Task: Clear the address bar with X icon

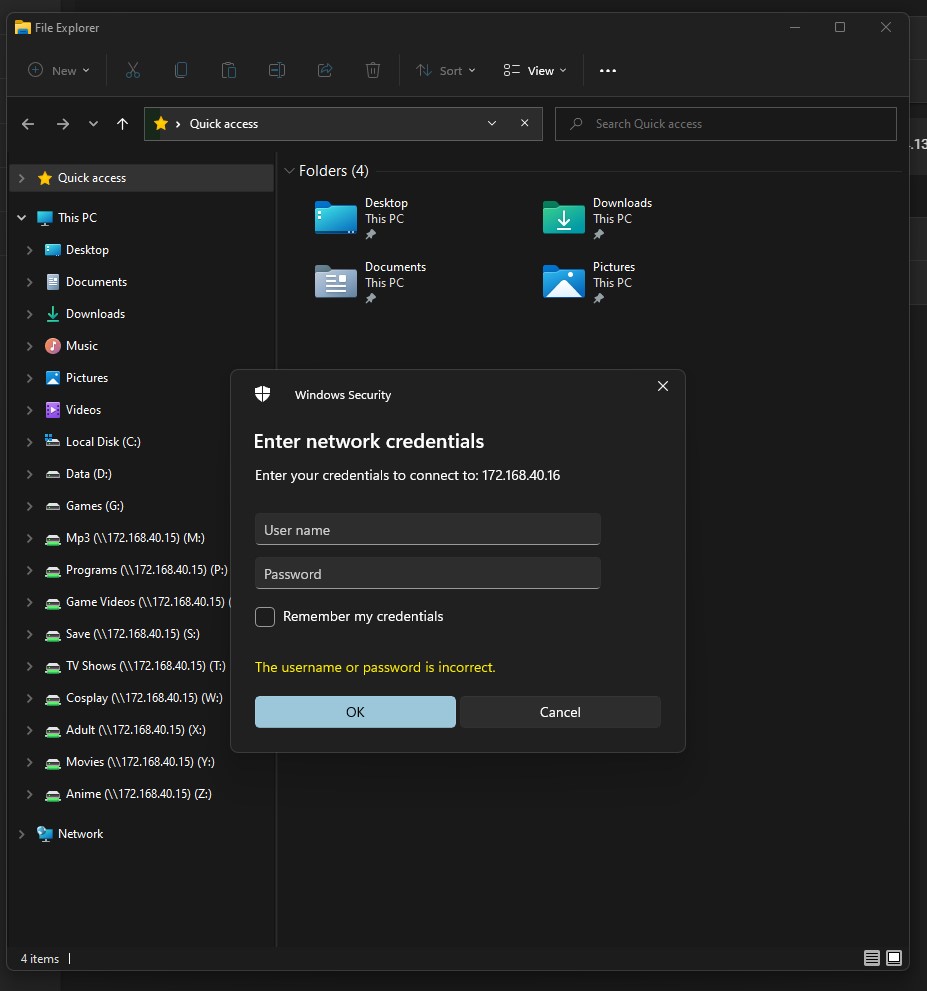Action: tap(524, 123)
